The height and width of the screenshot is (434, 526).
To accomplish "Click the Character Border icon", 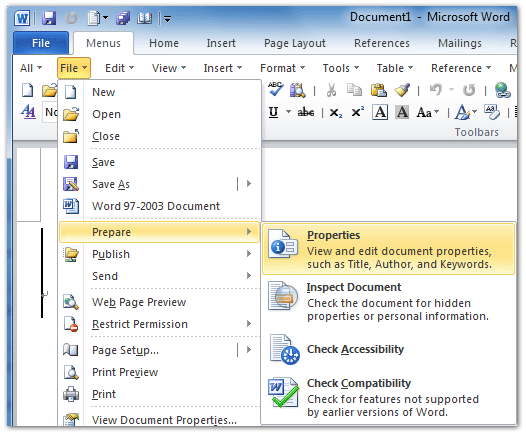I will pos(380,112).
